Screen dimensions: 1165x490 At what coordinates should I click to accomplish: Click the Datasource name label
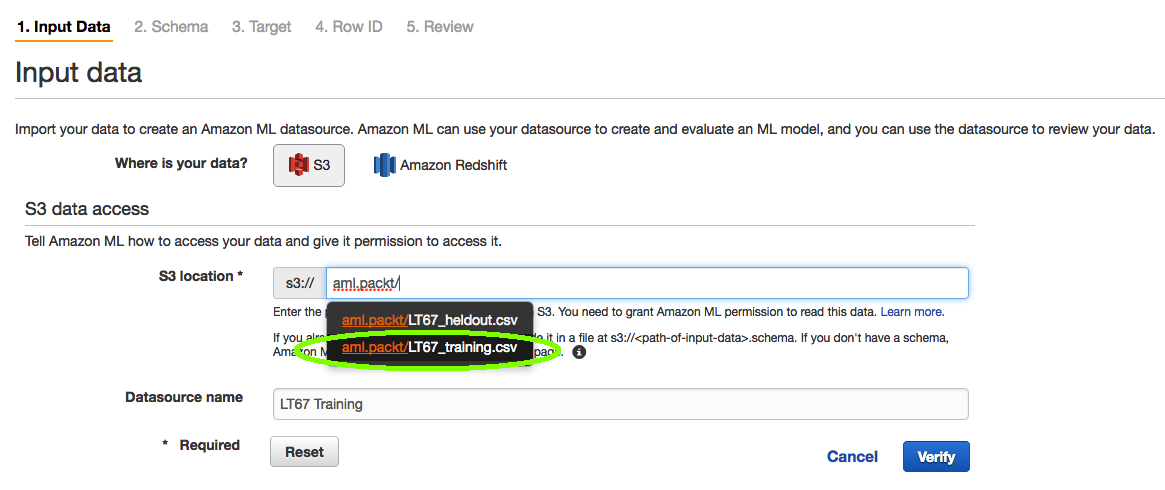coord(184,397)
